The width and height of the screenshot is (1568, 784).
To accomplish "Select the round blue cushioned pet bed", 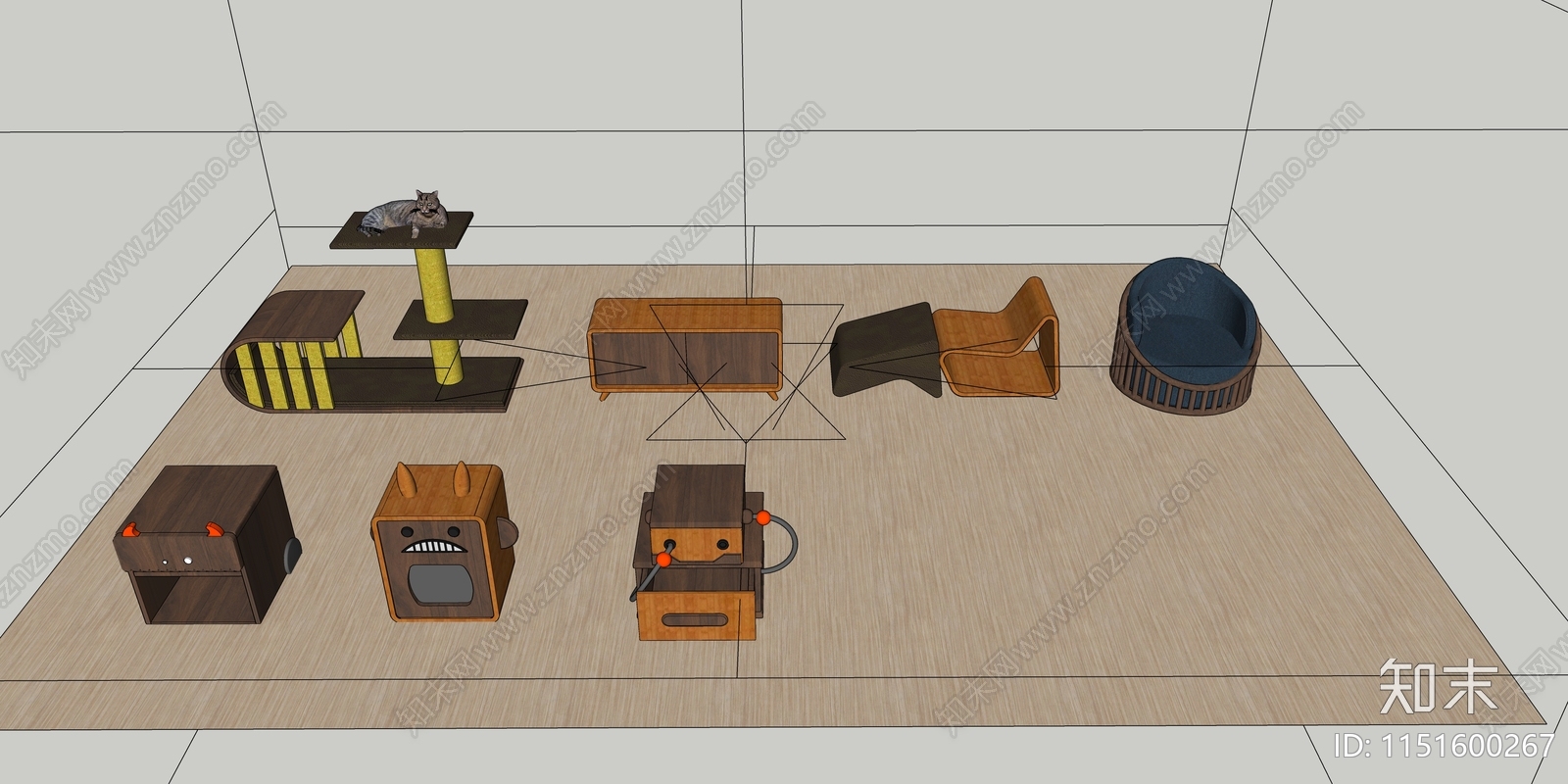I will coord(1186,338).
